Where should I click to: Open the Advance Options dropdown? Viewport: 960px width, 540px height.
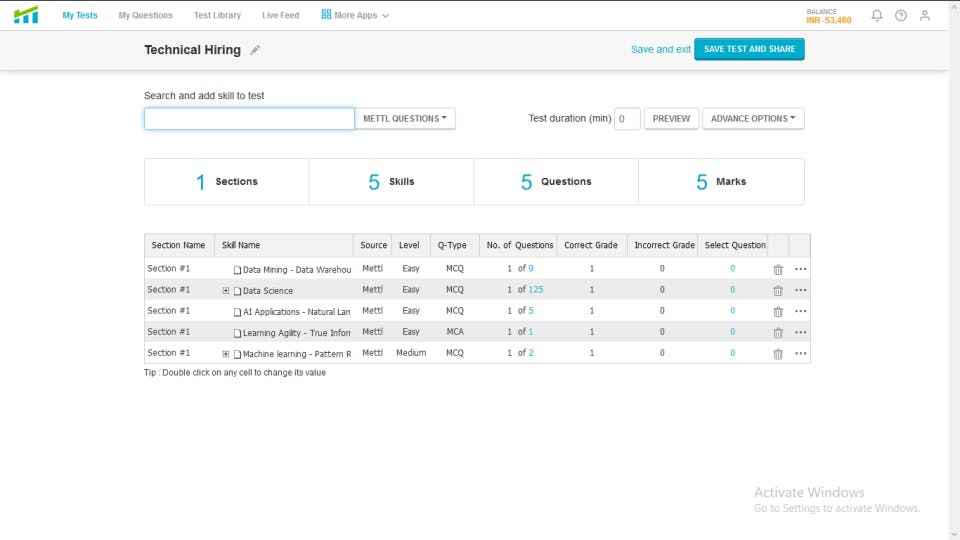[x=753, y=119]
